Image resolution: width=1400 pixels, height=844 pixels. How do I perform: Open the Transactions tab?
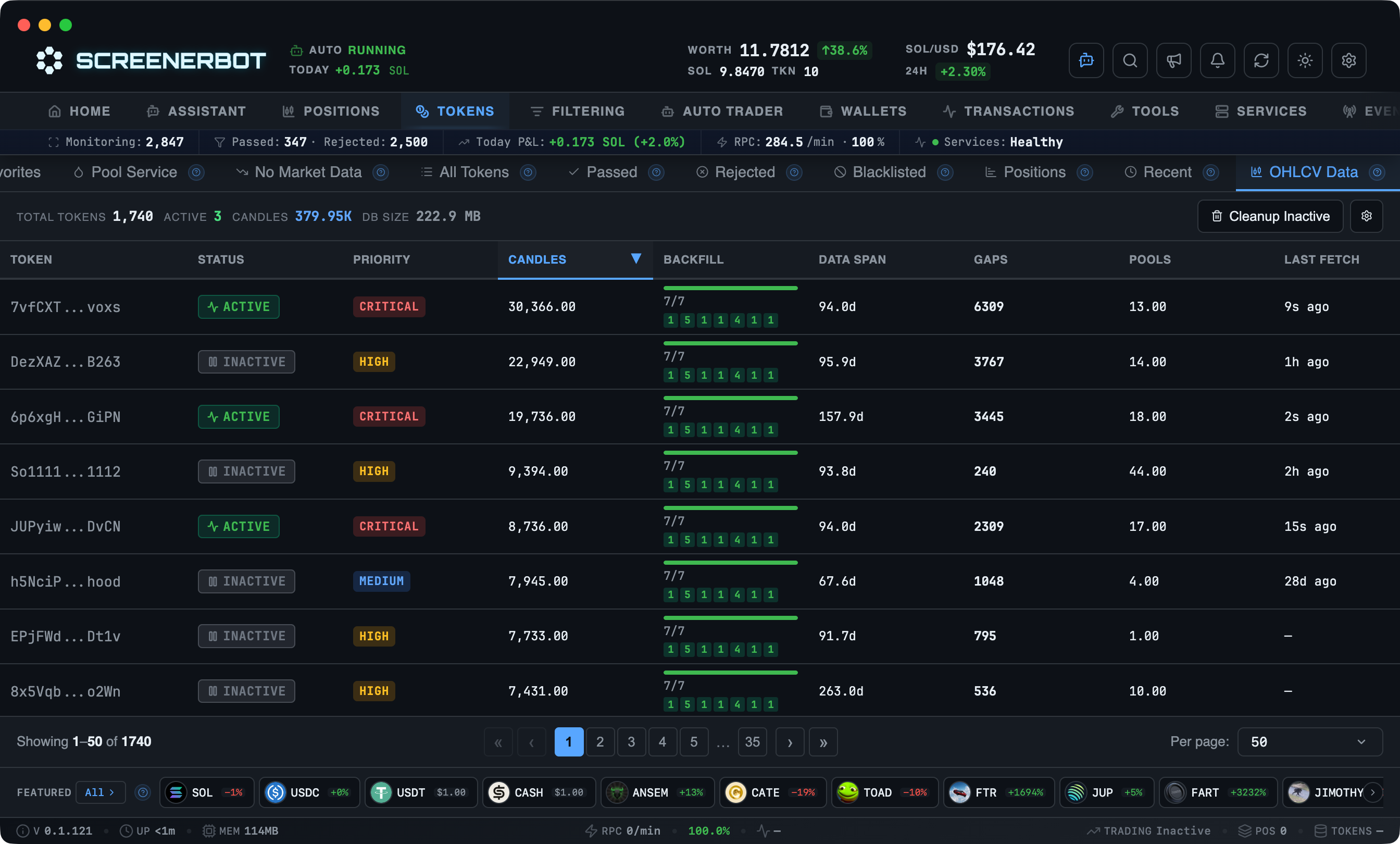click(x=1008, y=111)
